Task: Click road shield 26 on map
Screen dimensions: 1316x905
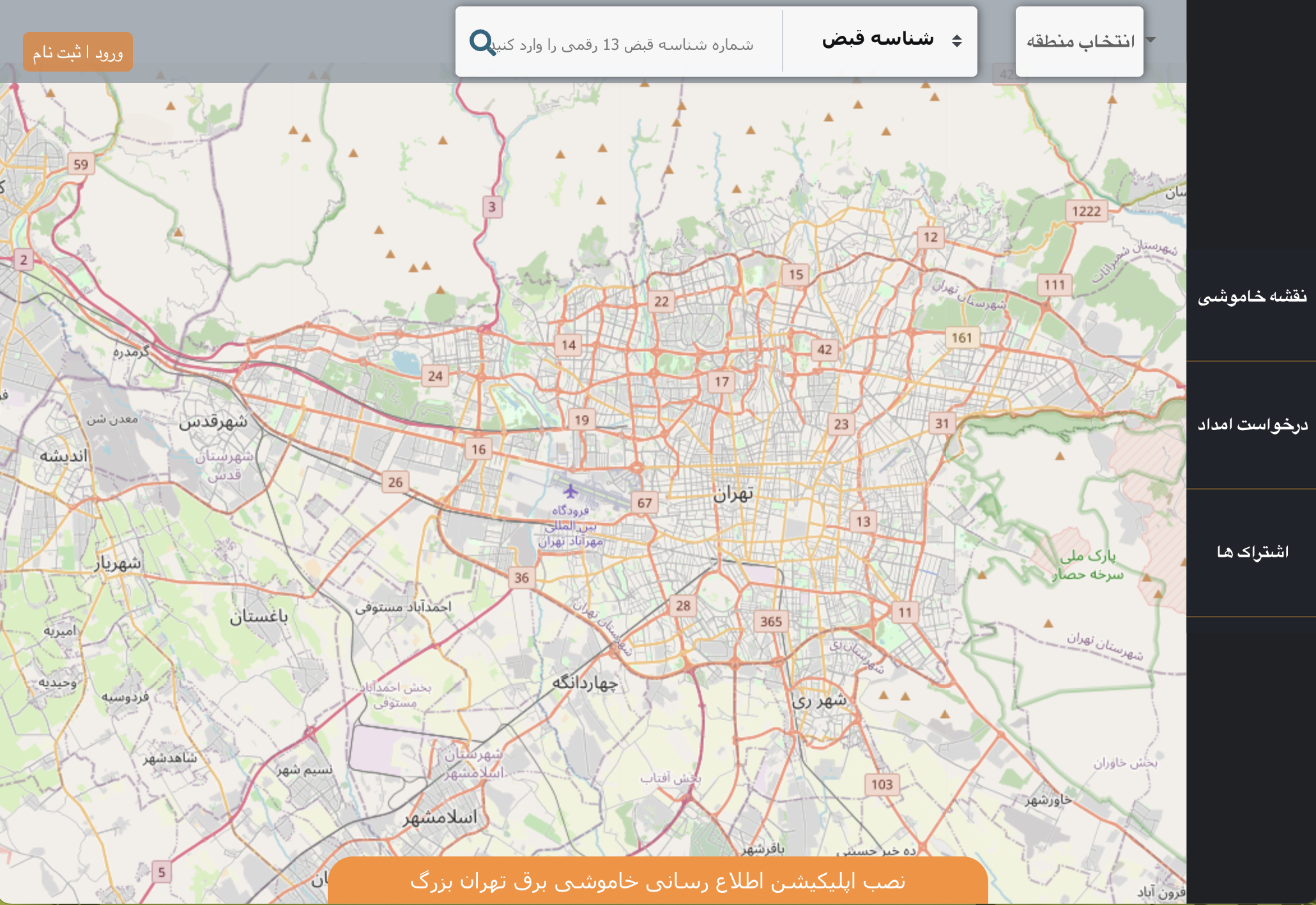Action: click(395, 482)
